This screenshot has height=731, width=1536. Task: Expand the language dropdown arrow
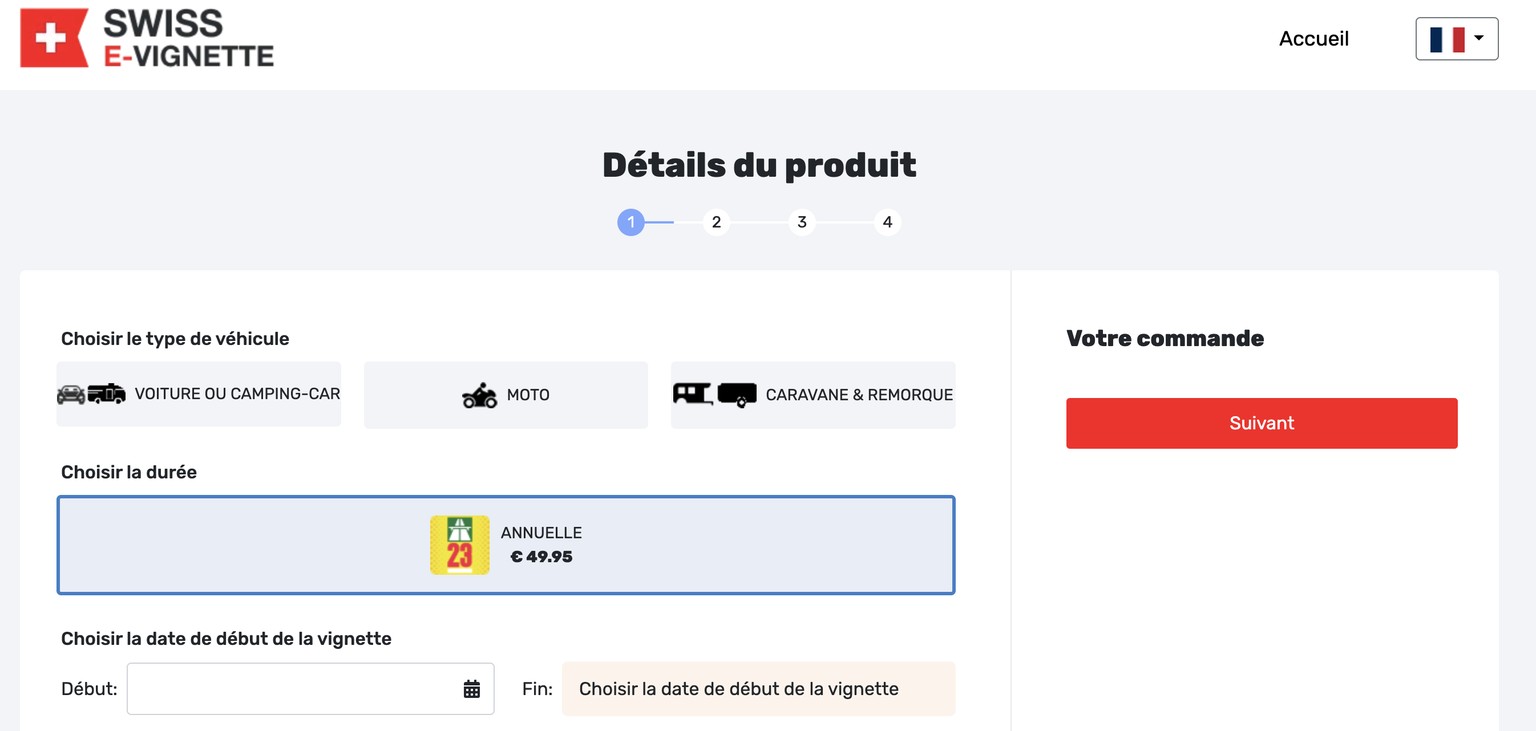pos(1479,39)
